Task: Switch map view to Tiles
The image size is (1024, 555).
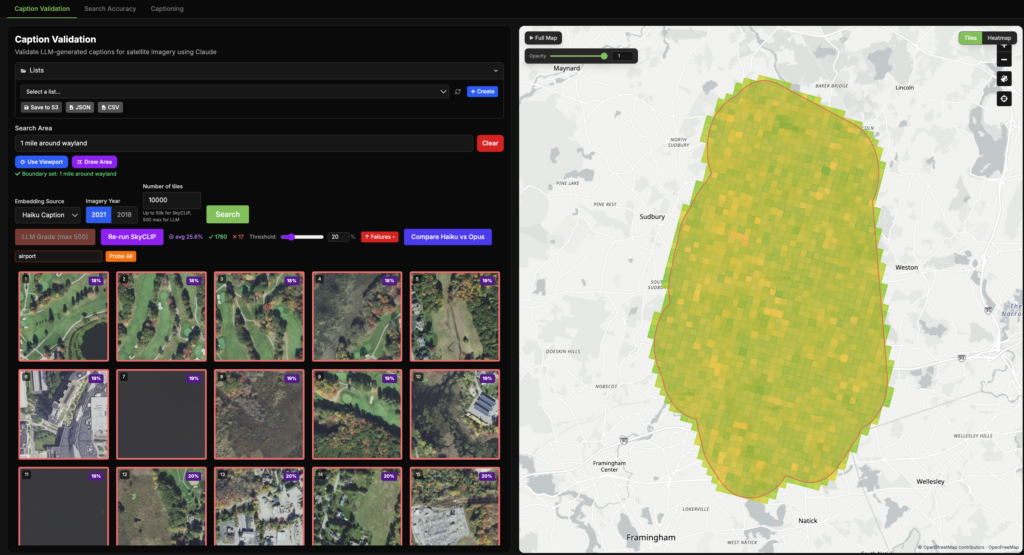Action: pos(970,38)
